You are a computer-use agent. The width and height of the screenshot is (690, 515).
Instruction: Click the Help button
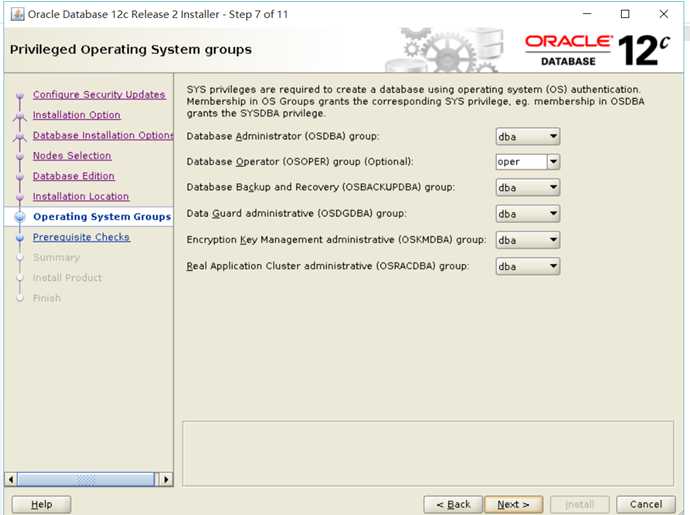41,504
